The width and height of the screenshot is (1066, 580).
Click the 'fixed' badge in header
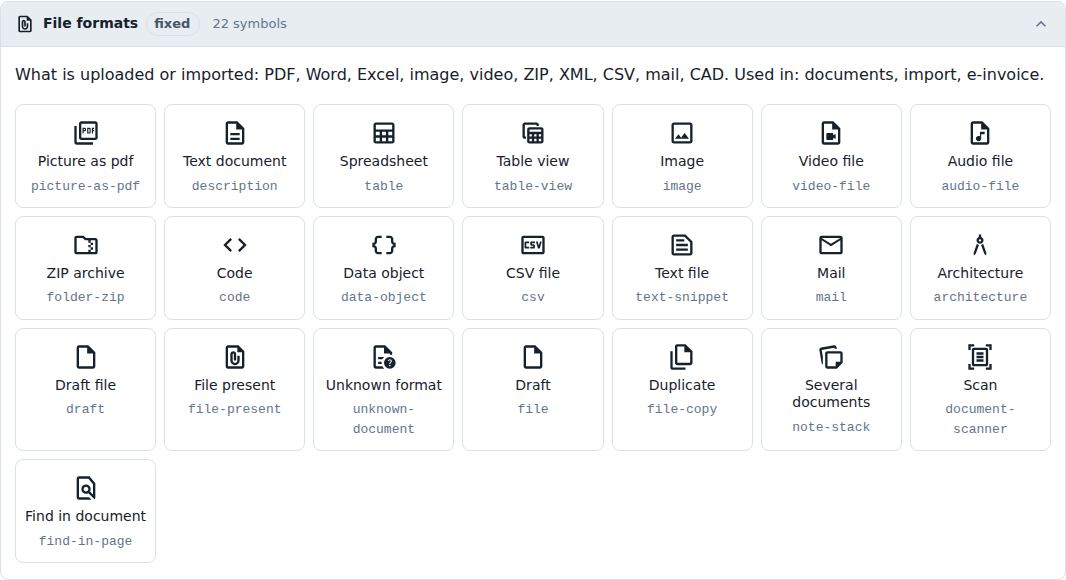pyautogui.click(x=172, y=24)
